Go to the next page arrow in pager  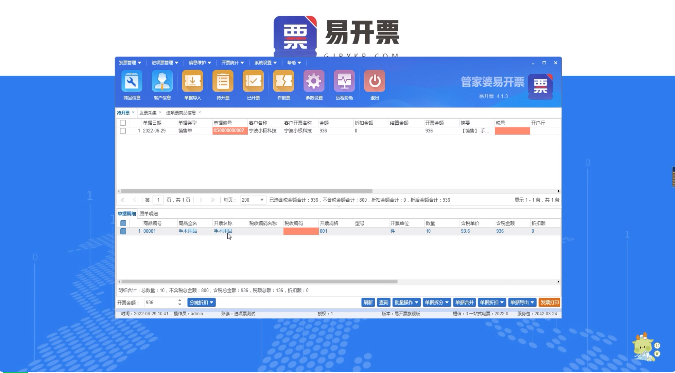click(201, 200)
